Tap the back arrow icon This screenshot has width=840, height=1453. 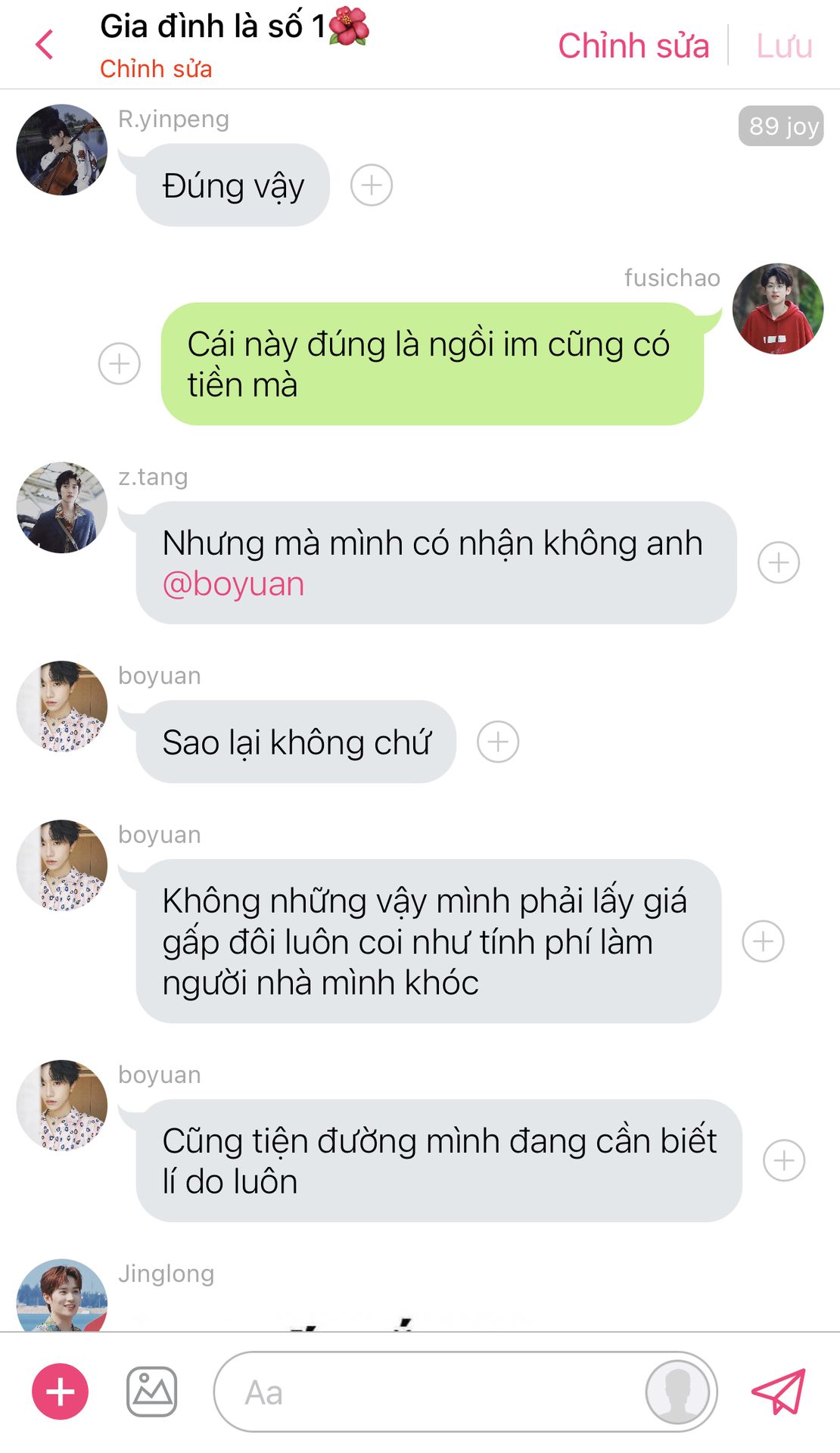[x=45, y=45]
